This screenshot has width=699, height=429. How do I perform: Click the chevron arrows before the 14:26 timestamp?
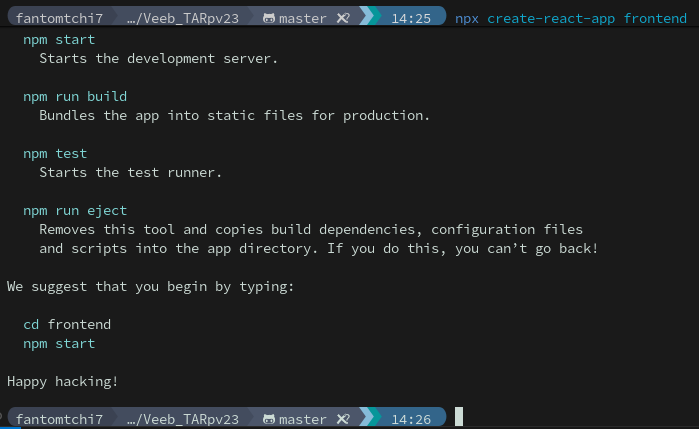pyautogui.click(x=368, y=419)
